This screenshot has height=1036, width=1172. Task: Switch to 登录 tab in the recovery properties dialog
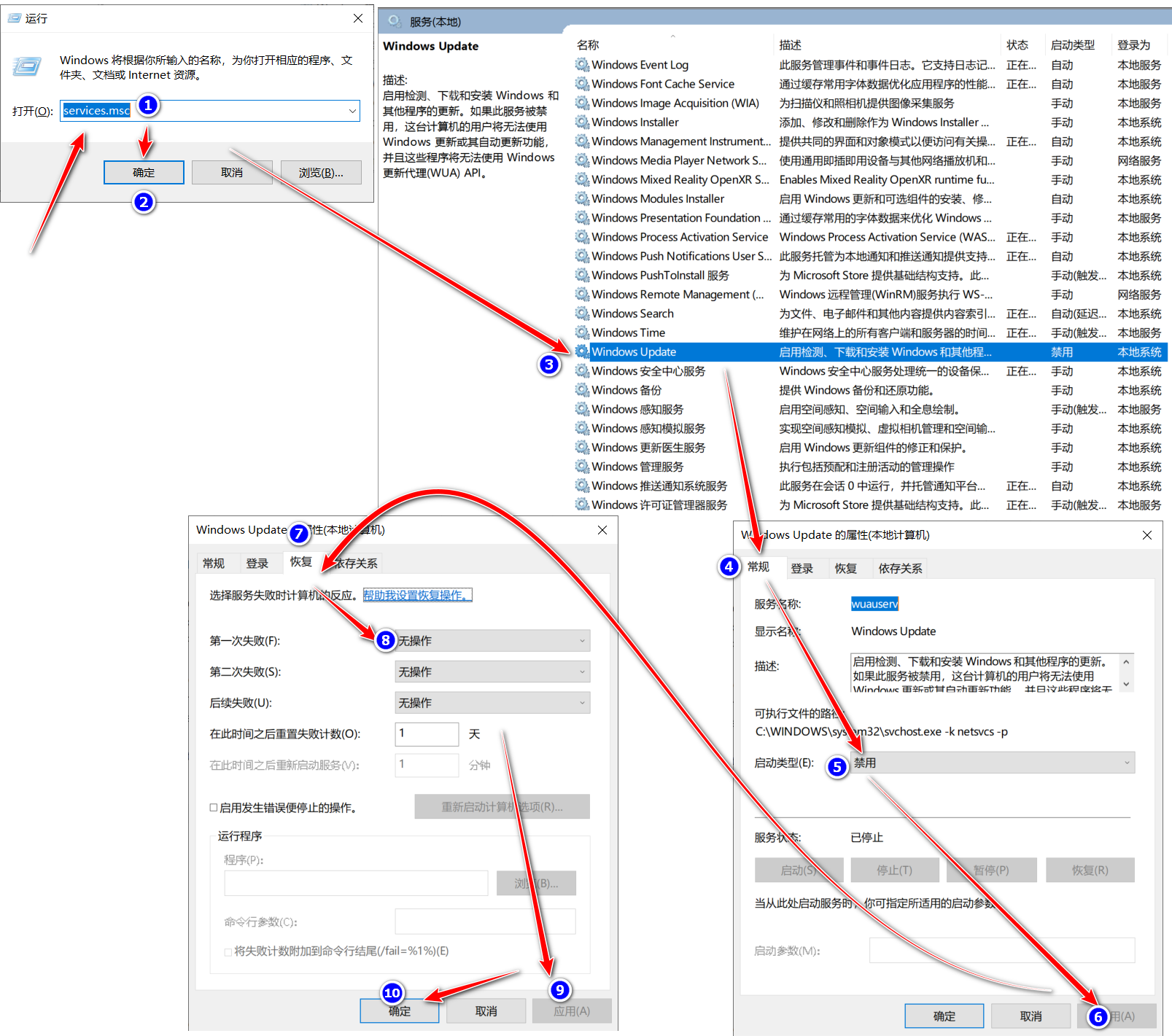click(257, 564)
